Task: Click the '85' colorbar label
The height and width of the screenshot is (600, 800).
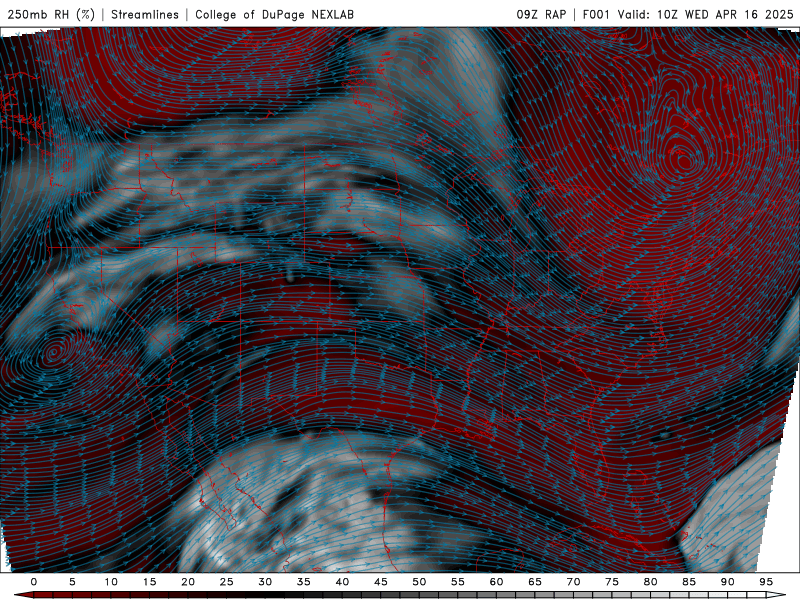Action: click(x=689, y=582)
